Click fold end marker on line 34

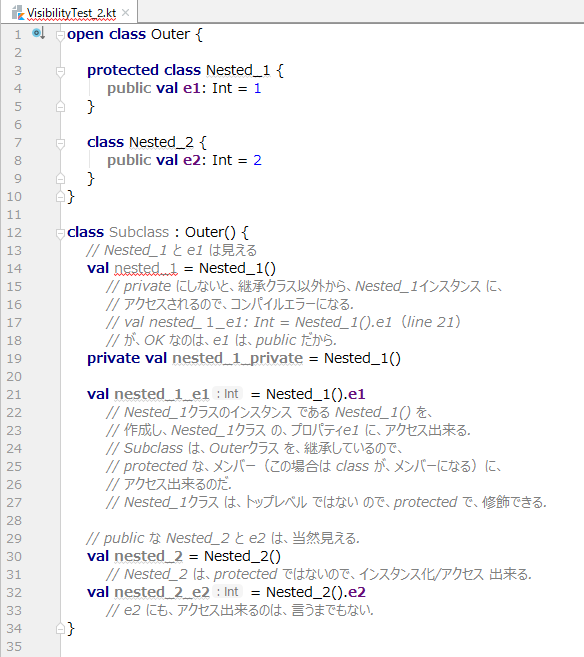[x=60, y=629]
